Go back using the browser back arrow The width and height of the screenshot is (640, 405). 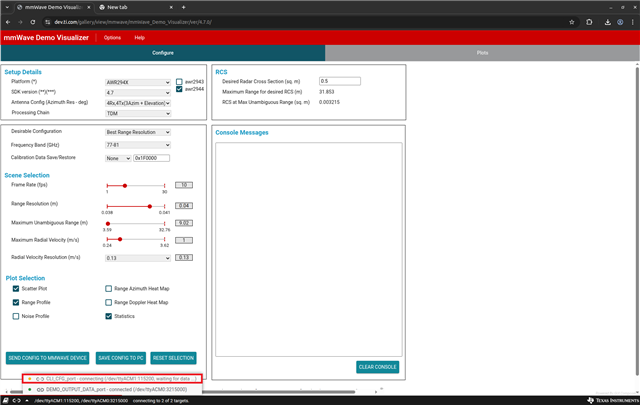pyautogui.click(x=8, y=22)
